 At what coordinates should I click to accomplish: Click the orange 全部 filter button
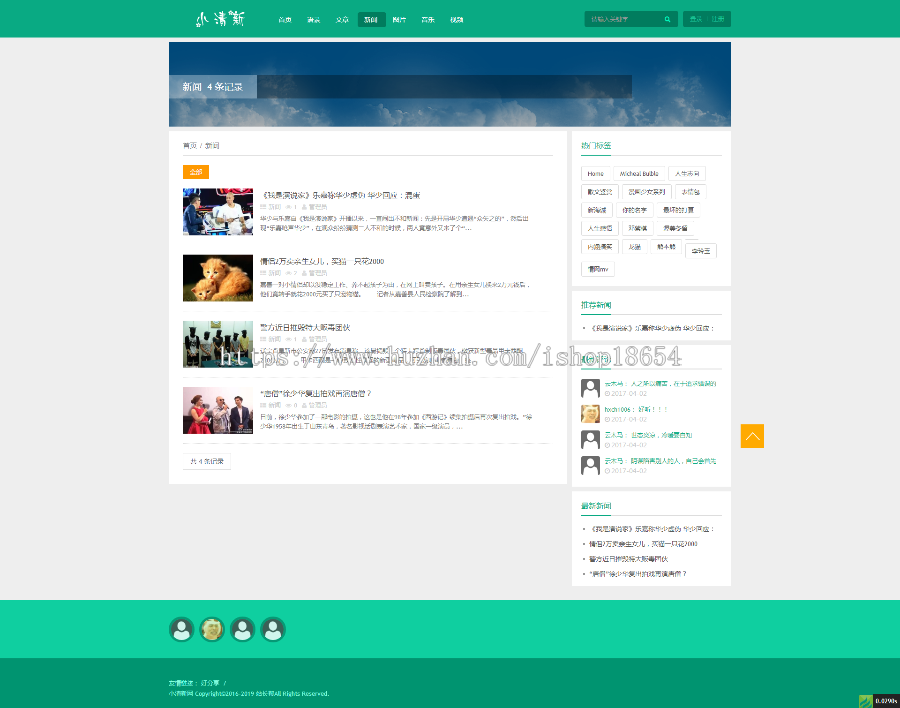pyautogui.click(x=196, y=172)
